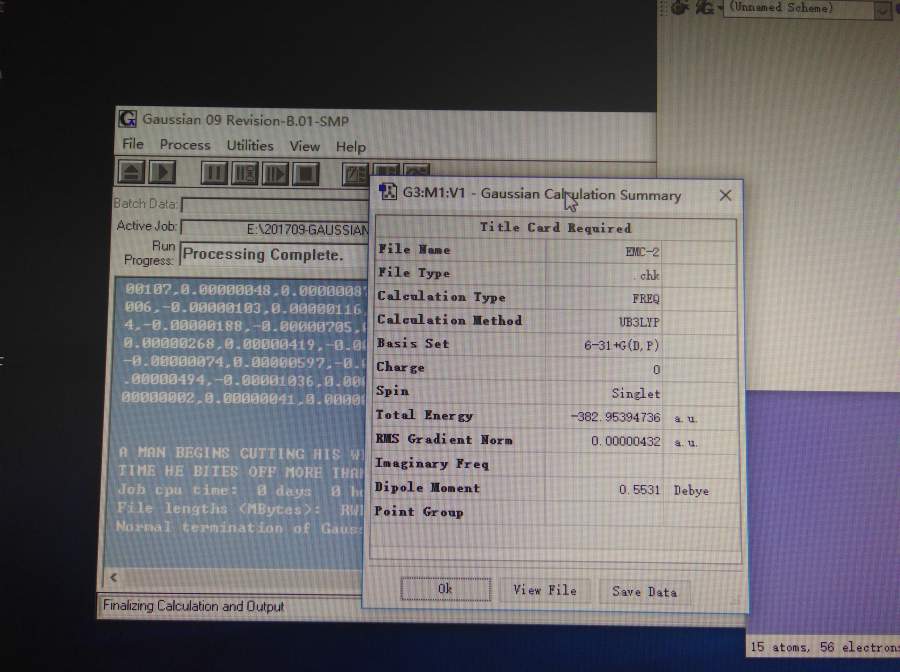Click the Dipole Moment value '0.5531'
900x672 pixels.
pyautogui.click(x=639, y=490)
